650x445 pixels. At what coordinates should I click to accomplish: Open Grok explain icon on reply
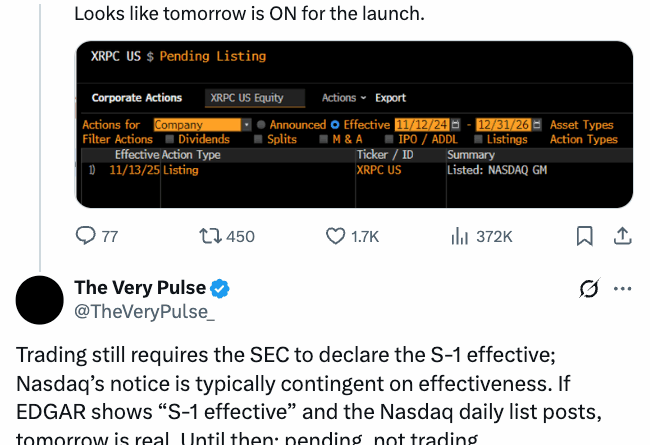tap(589, 289)
